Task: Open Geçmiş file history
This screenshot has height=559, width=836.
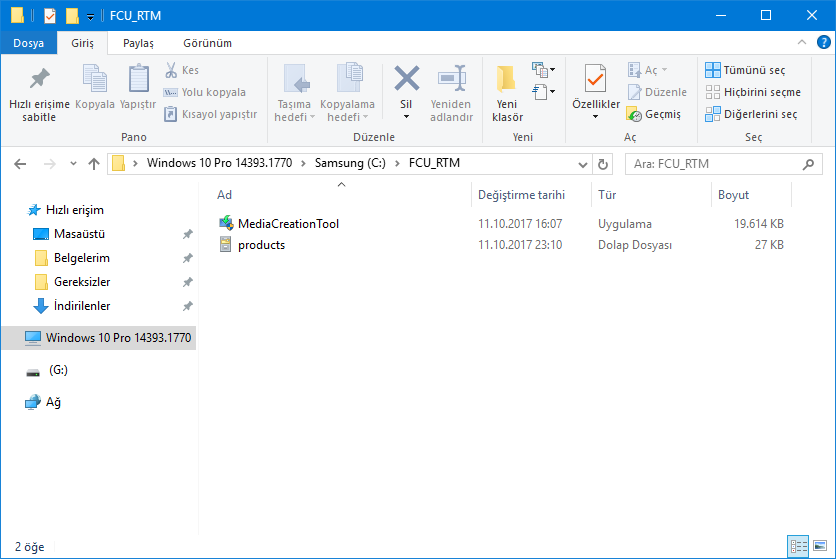Action: [654, 114]
